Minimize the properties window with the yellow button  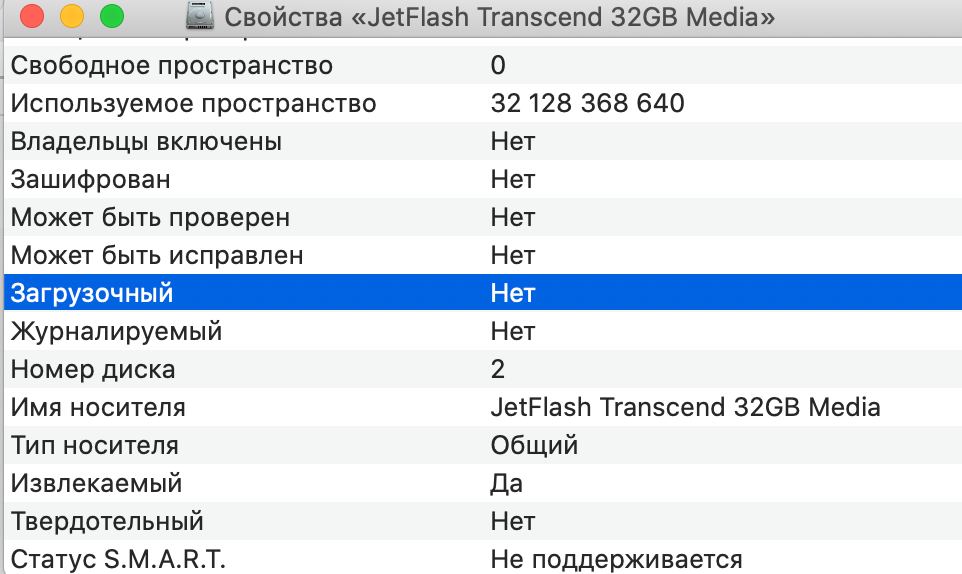click(72, 16)
